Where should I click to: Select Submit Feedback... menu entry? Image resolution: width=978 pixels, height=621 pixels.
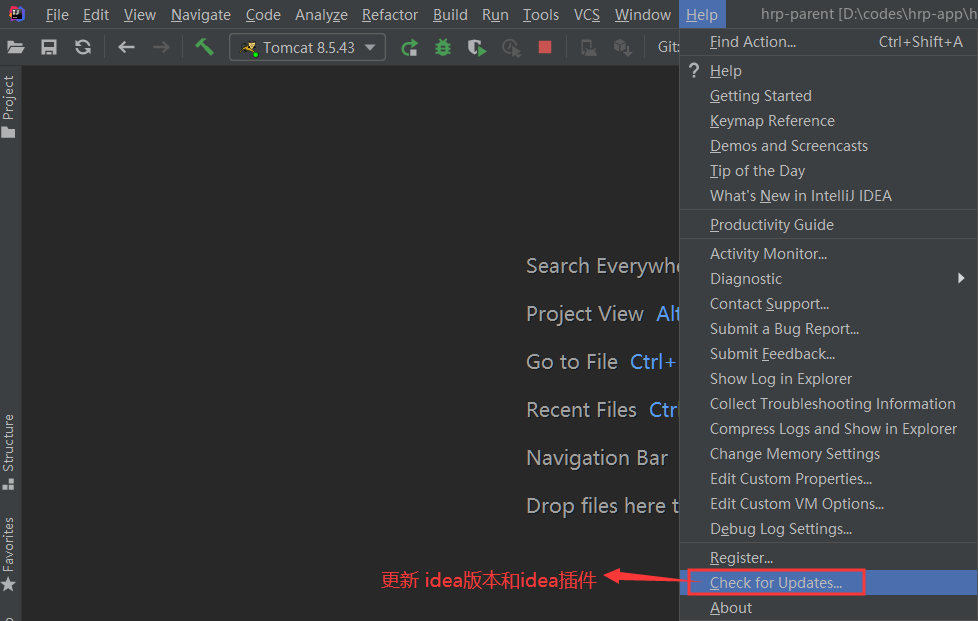828,353
